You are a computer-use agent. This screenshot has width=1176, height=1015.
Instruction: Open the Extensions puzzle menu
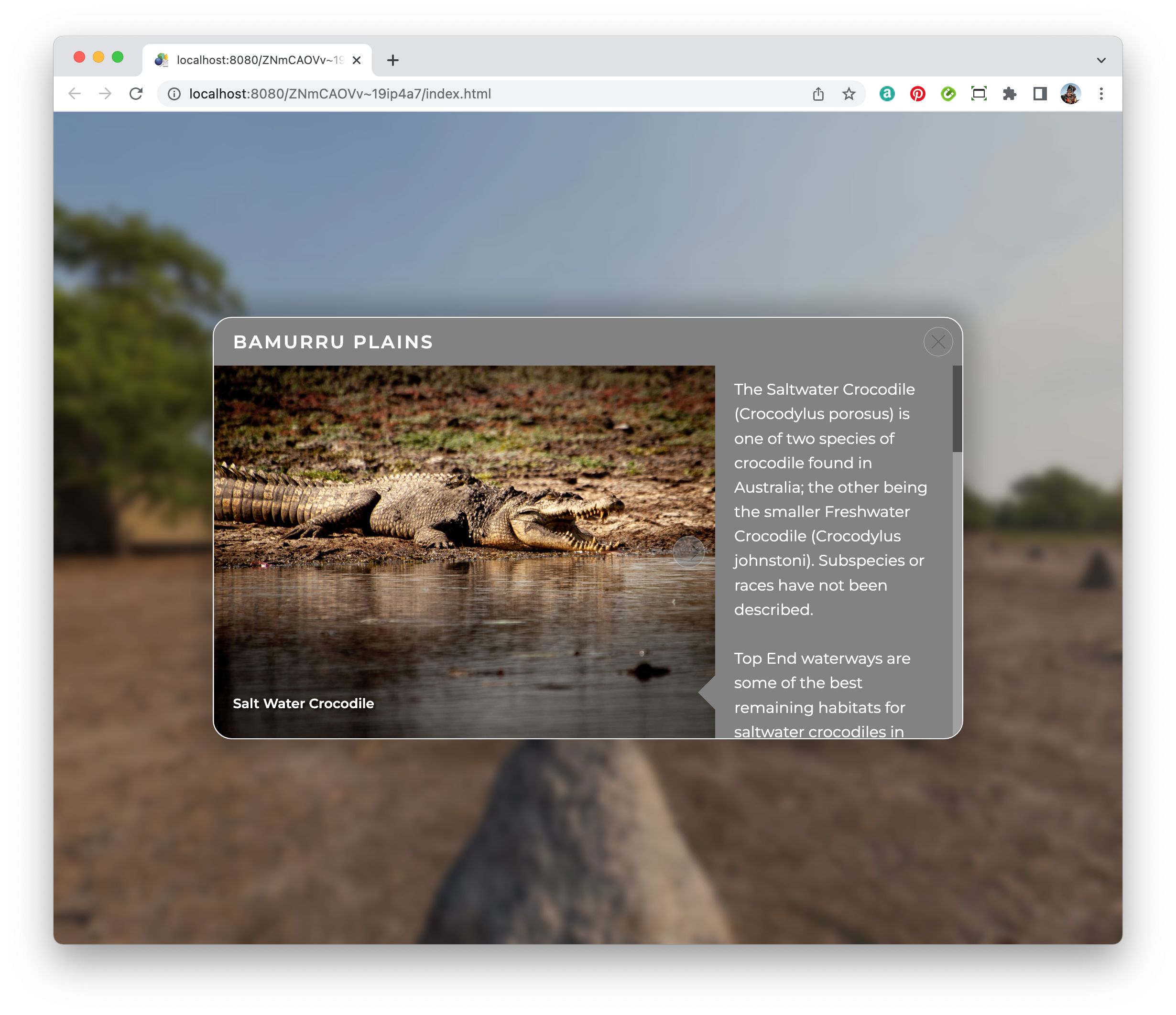[1009, 94]
